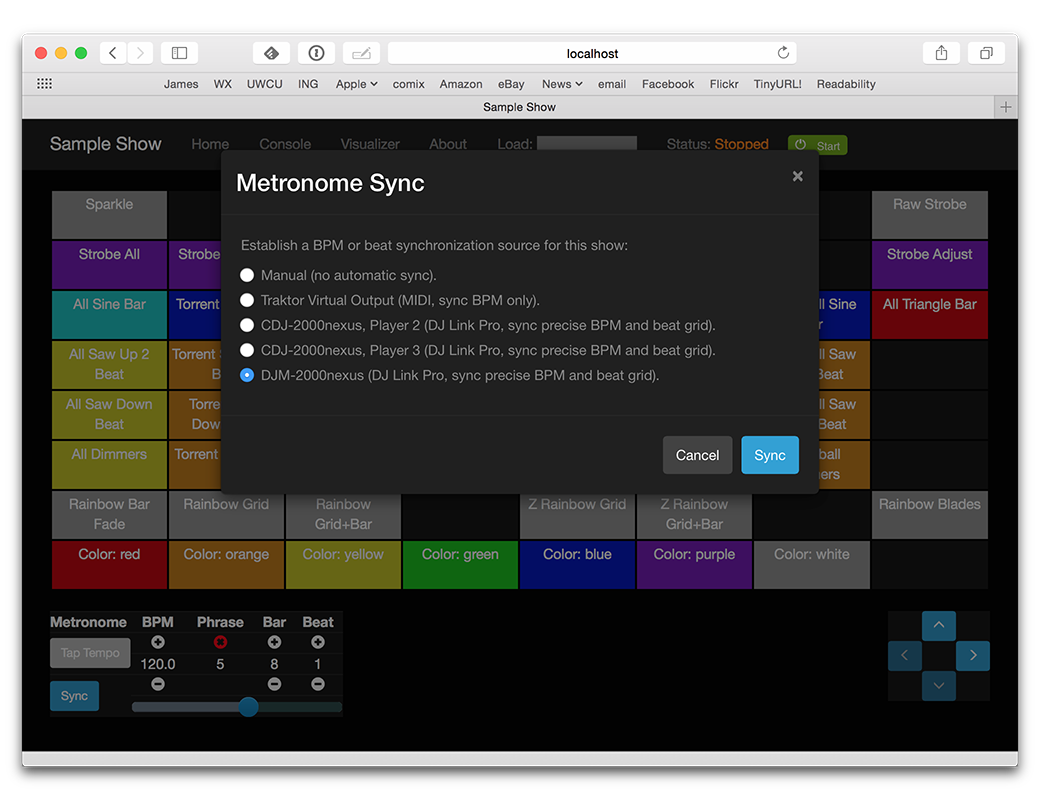
Task: Click the BPM slider handle
Action: (249, 706)
